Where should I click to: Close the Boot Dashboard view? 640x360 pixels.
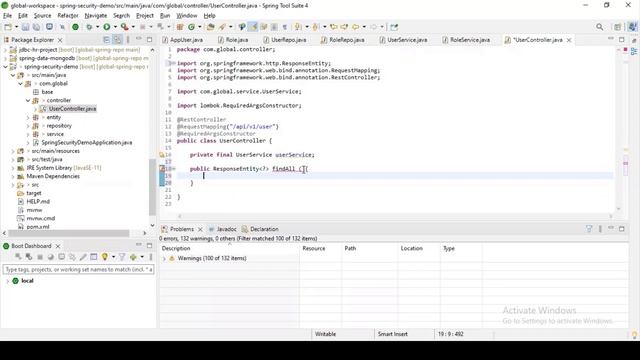[58, 246]
